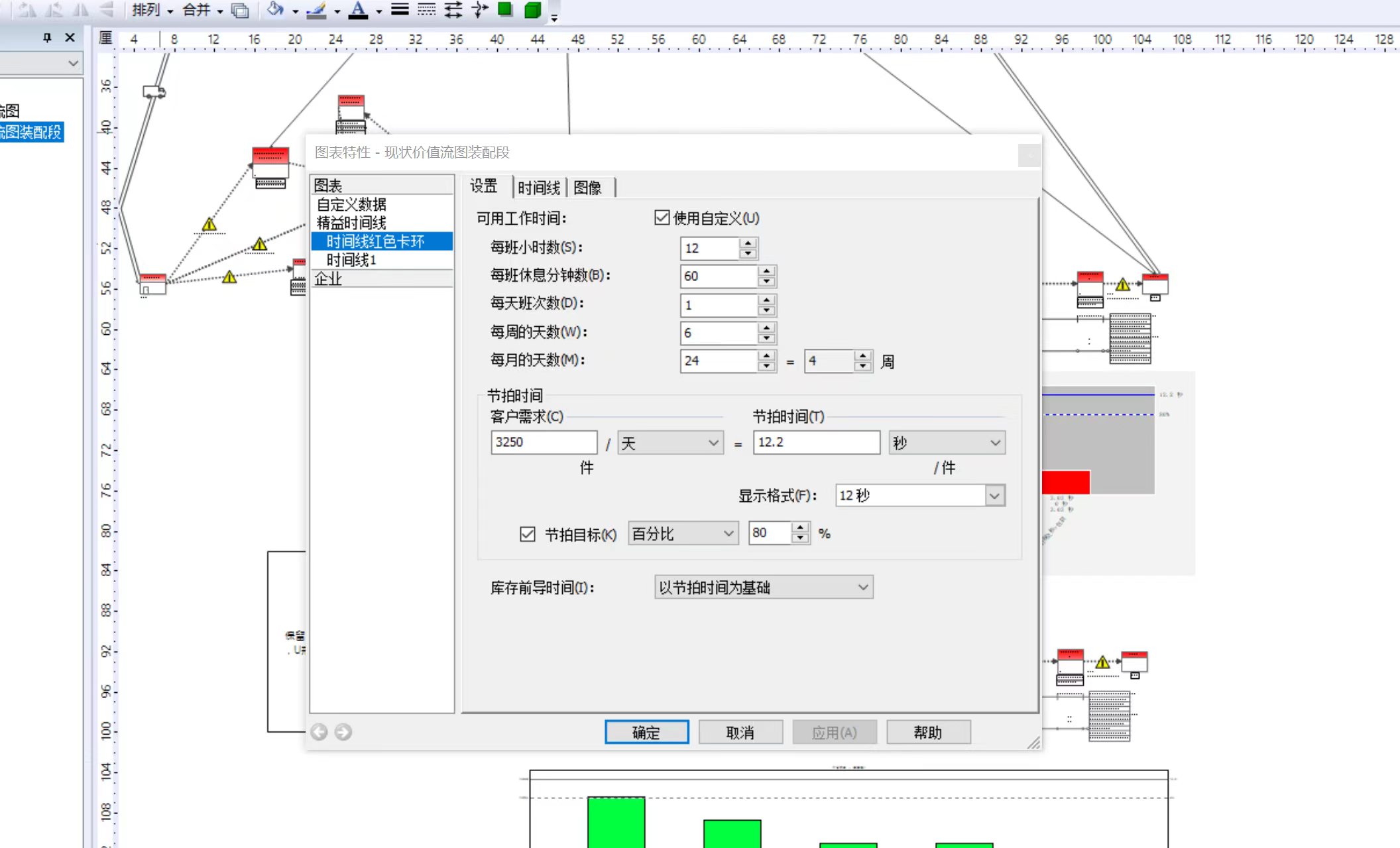Confirm with the 确定 button
Screen dimensions: 1400x848
(x=646, y=732)
